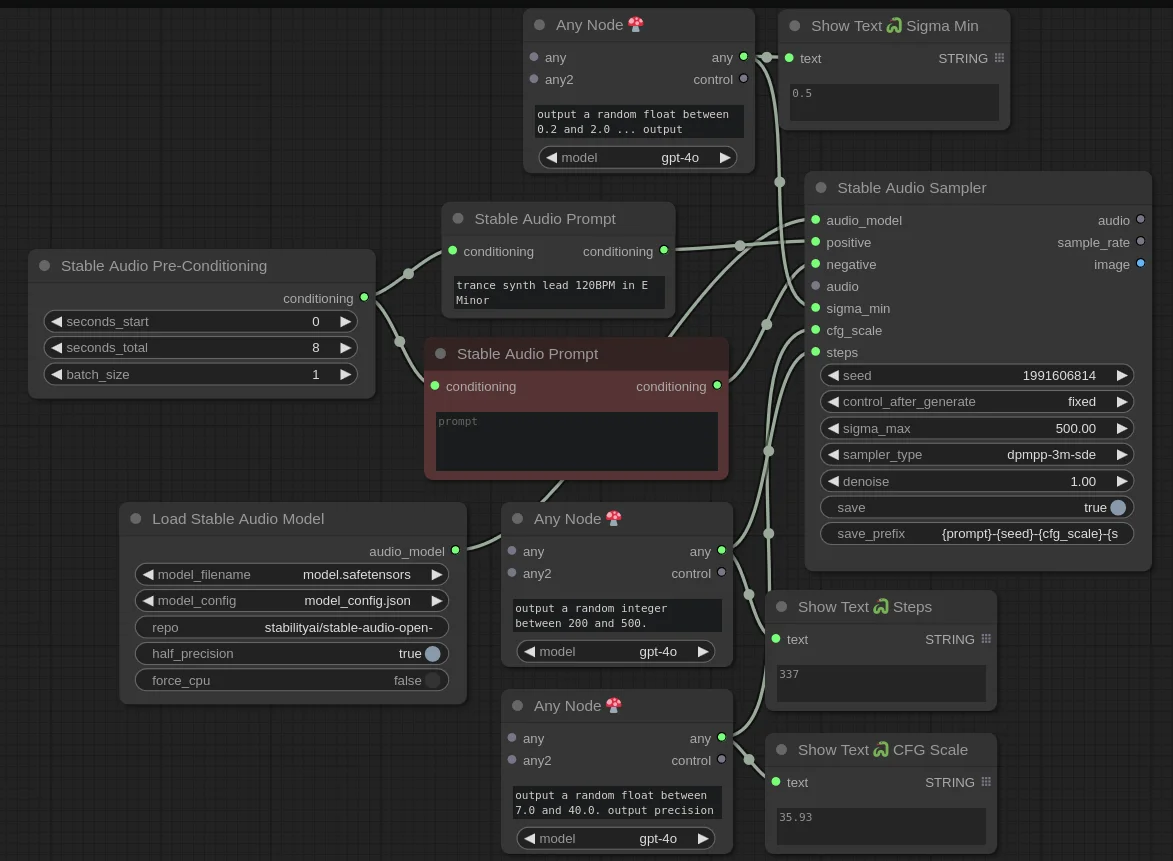Click the sigma_max value 500.00
The height and width of the screenshot is (861, 1173).
pos(1075,429)
